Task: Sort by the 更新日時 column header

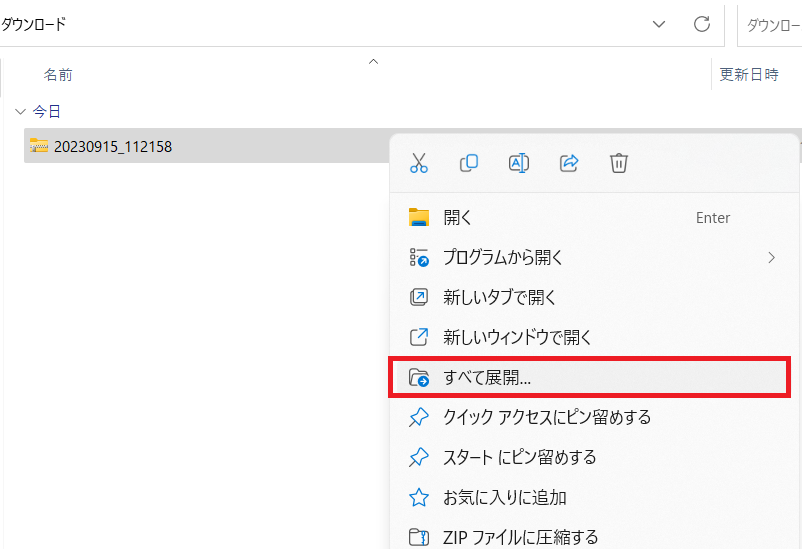Action: pos(749,75)
